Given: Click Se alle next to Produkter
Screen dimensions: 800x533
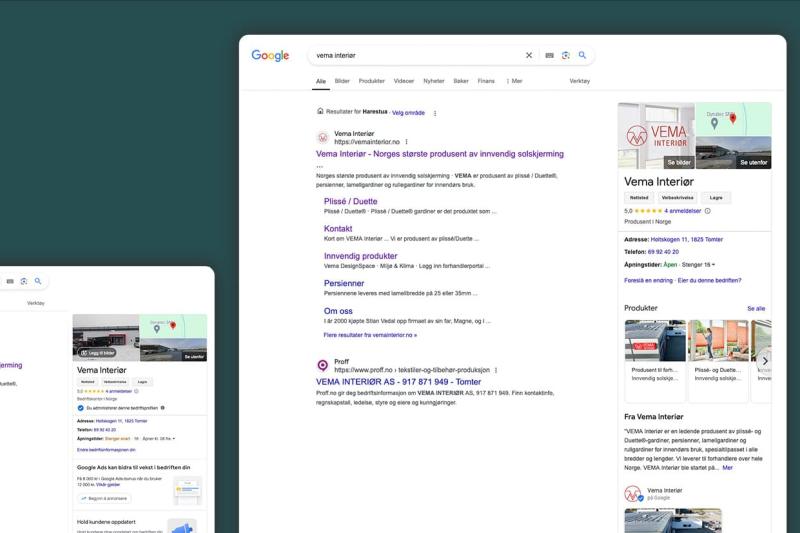Looking at the screenshot, I should [756, 309].
